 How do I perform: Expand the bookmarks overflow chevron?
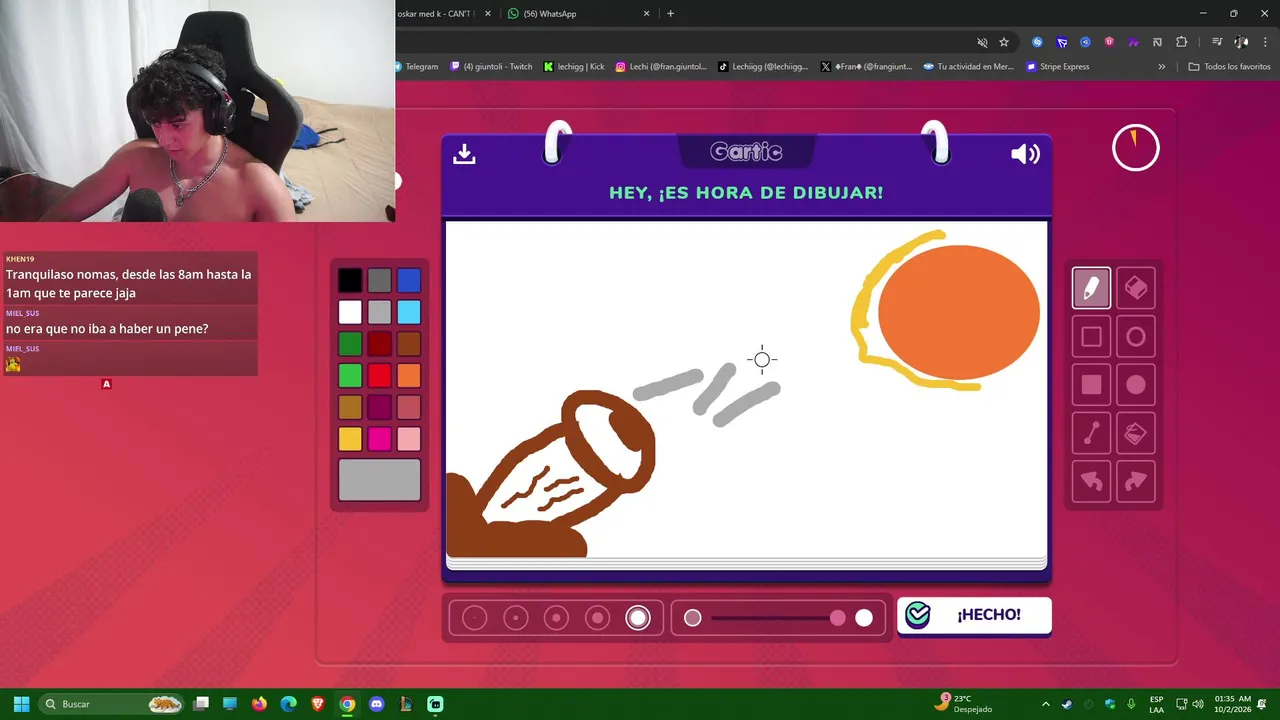pyautogui.click(x=1161, y=67)
